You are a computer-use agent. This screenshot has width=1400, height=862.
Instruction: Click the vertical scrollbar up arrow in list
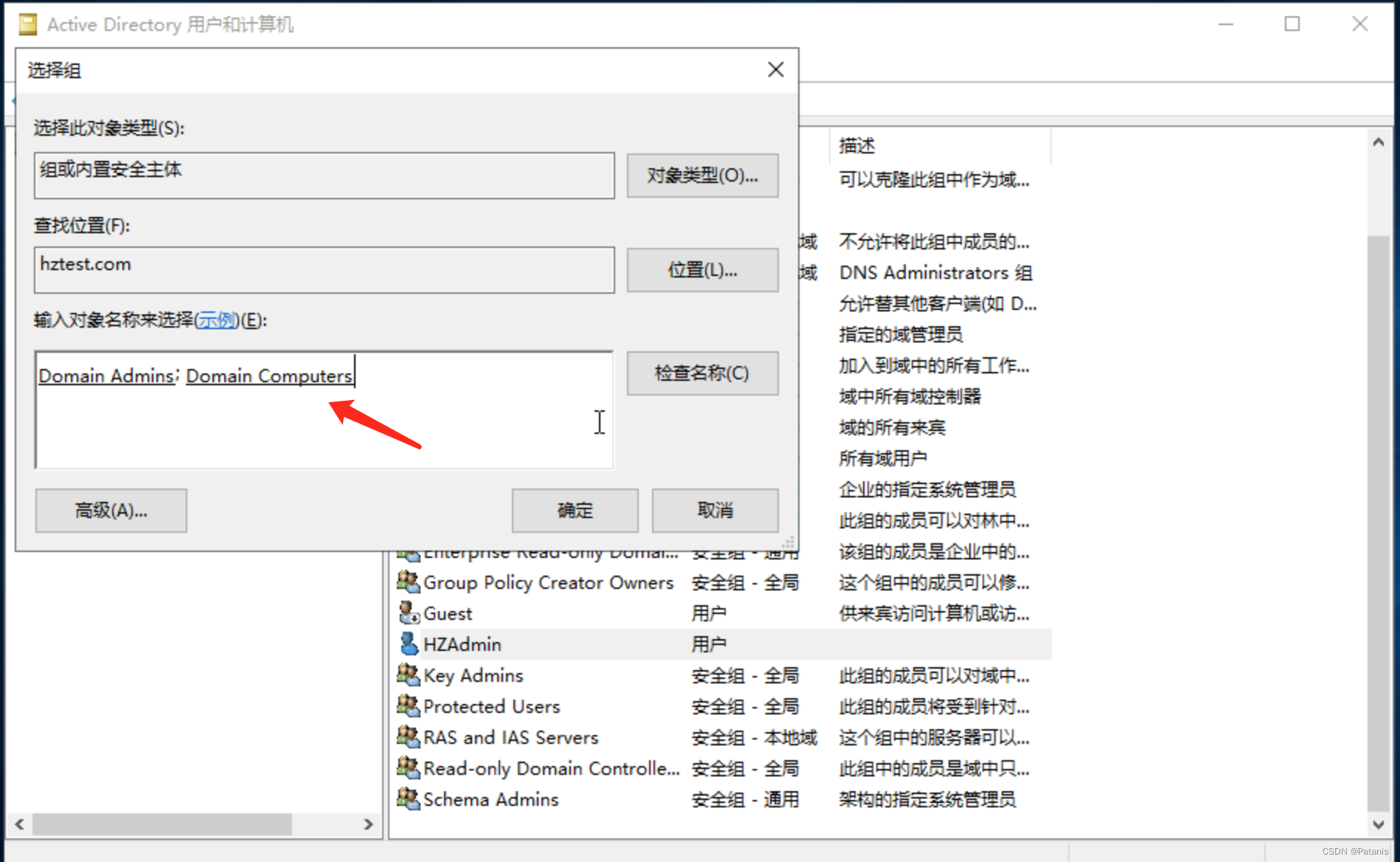pos(1378,142)
